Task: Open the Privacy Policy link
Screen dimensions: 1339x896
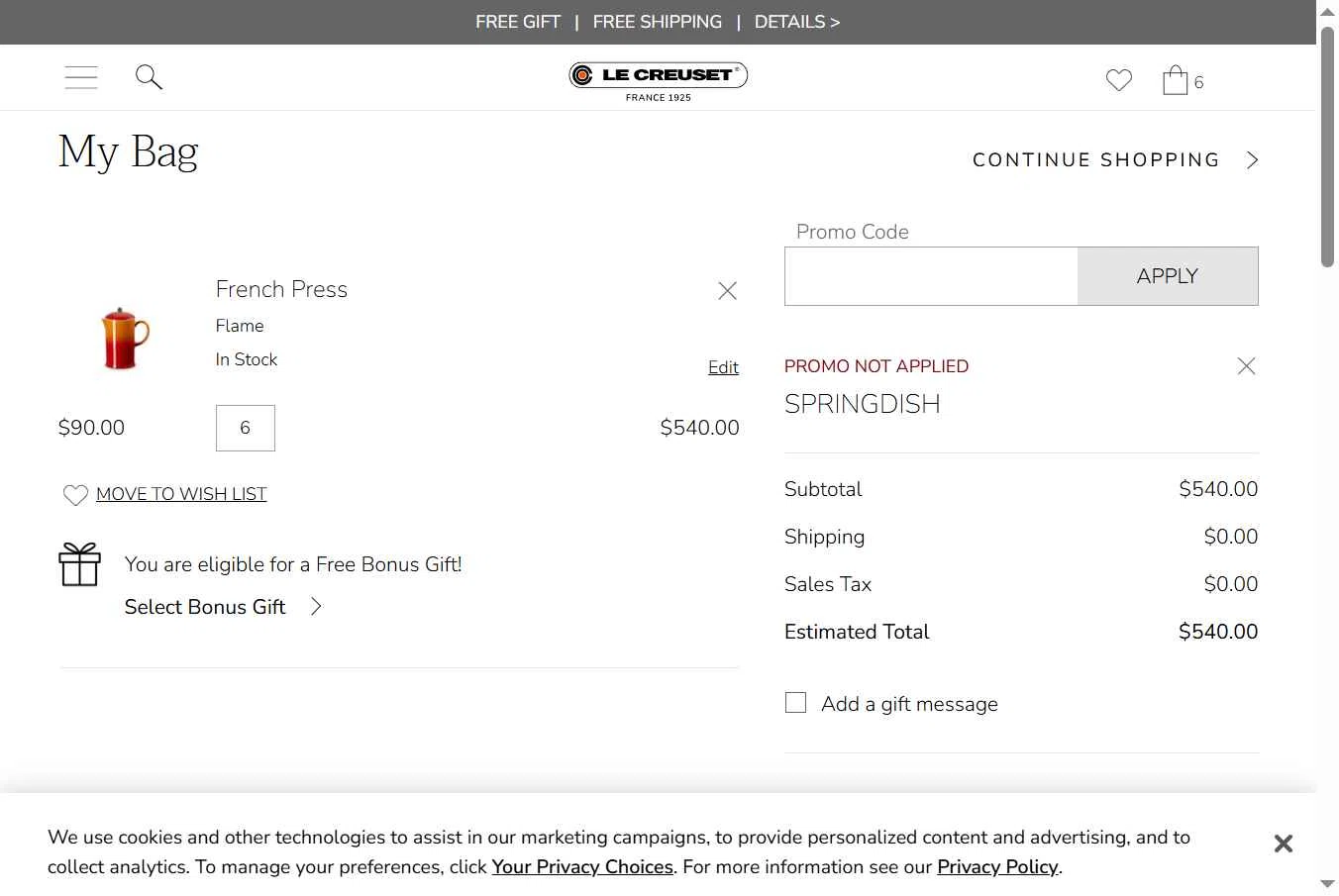Action: (x=998, y=867)
